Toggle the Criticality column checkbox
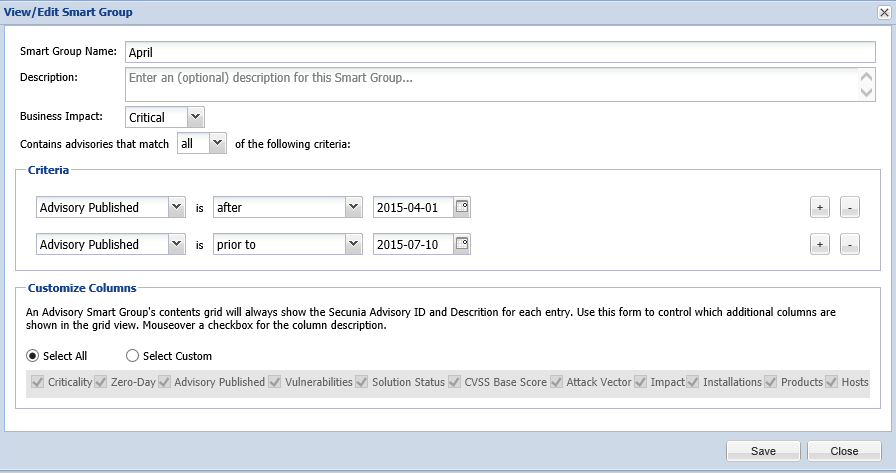The height and width of the screenshot is (473, 896). click(38, 382)
